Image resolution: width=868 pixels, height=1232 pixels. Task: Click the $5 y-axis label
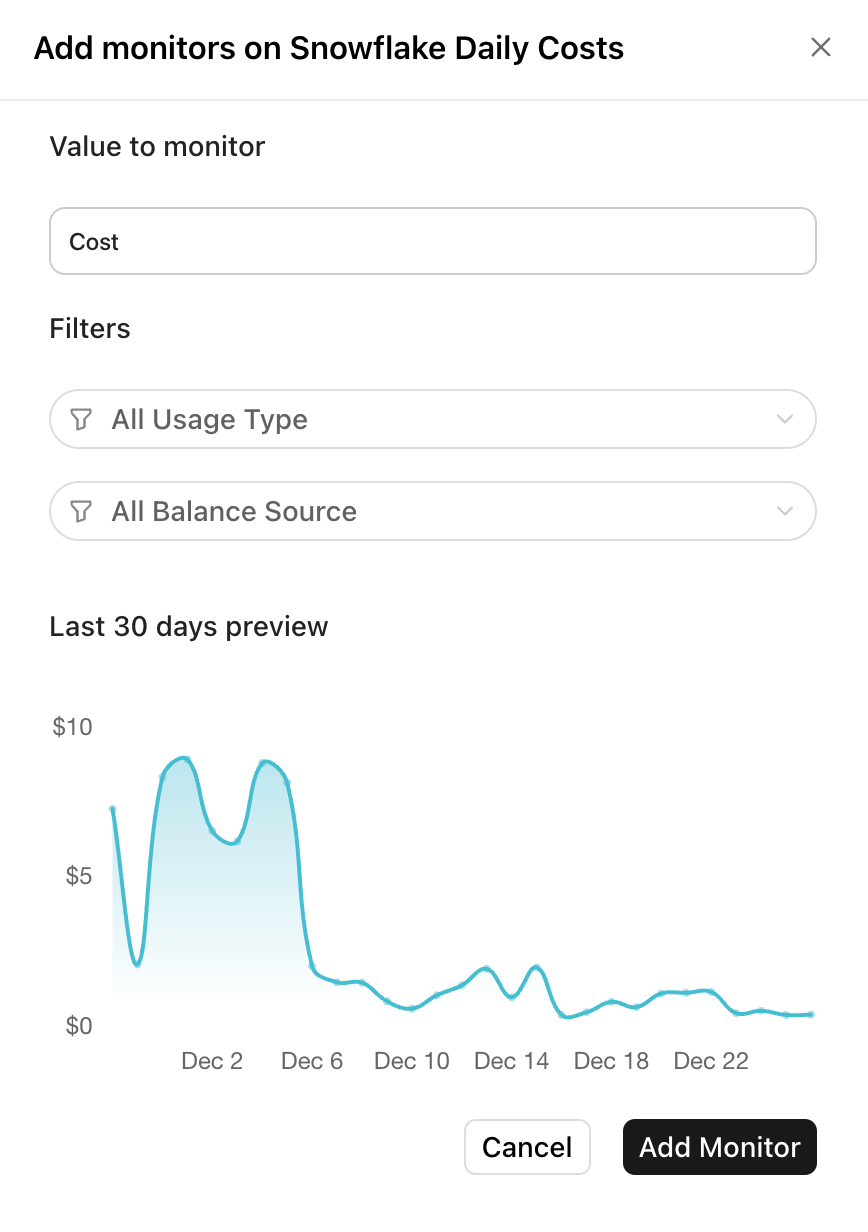79,876
